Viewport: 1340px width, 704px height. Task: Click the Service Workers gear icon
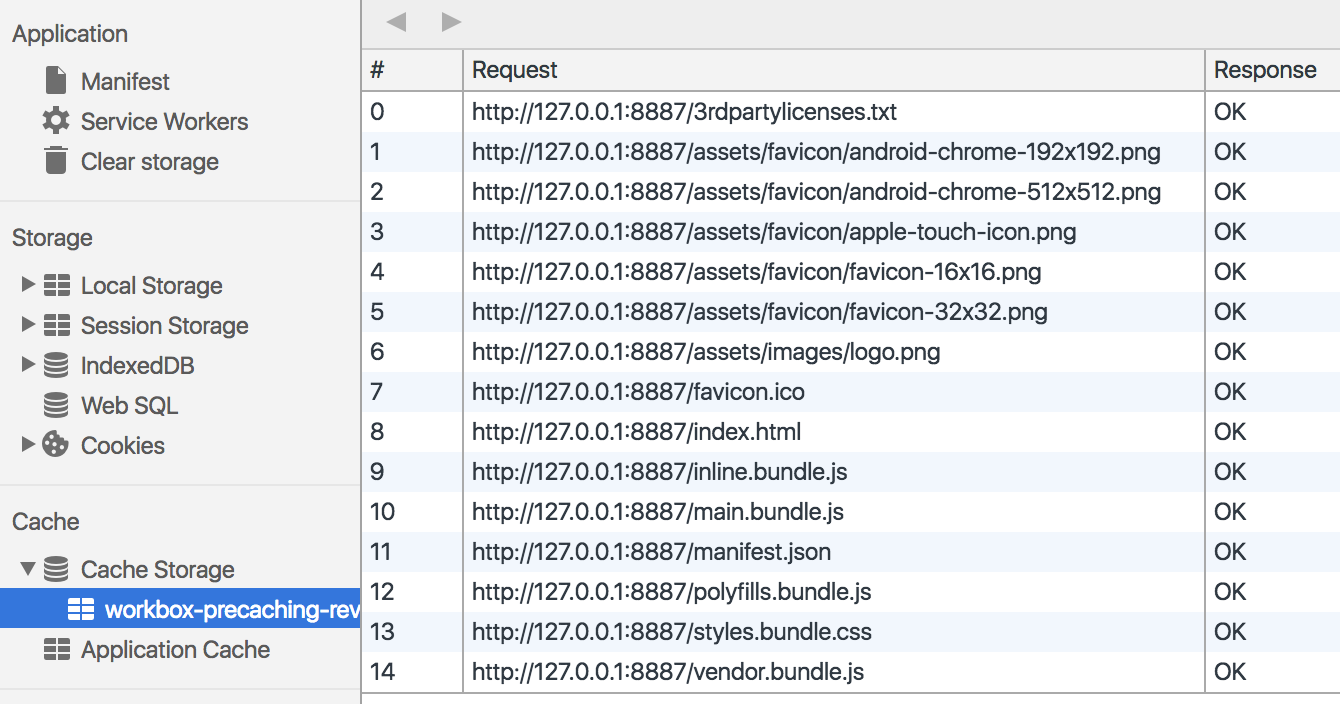coord(55,121)
